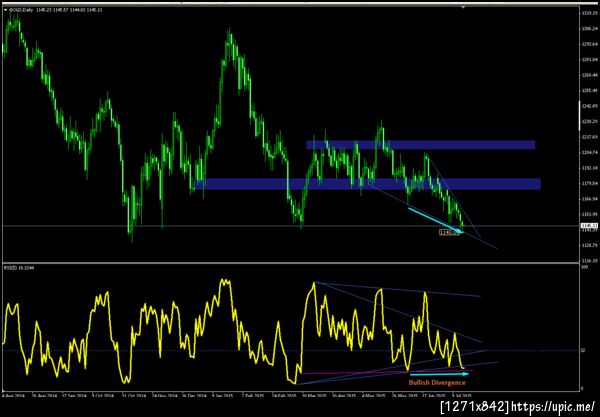This screenshot has height=417, width=600.
Task: Select the cyan arrow on the price chart
Action: [x=436, y=220]
